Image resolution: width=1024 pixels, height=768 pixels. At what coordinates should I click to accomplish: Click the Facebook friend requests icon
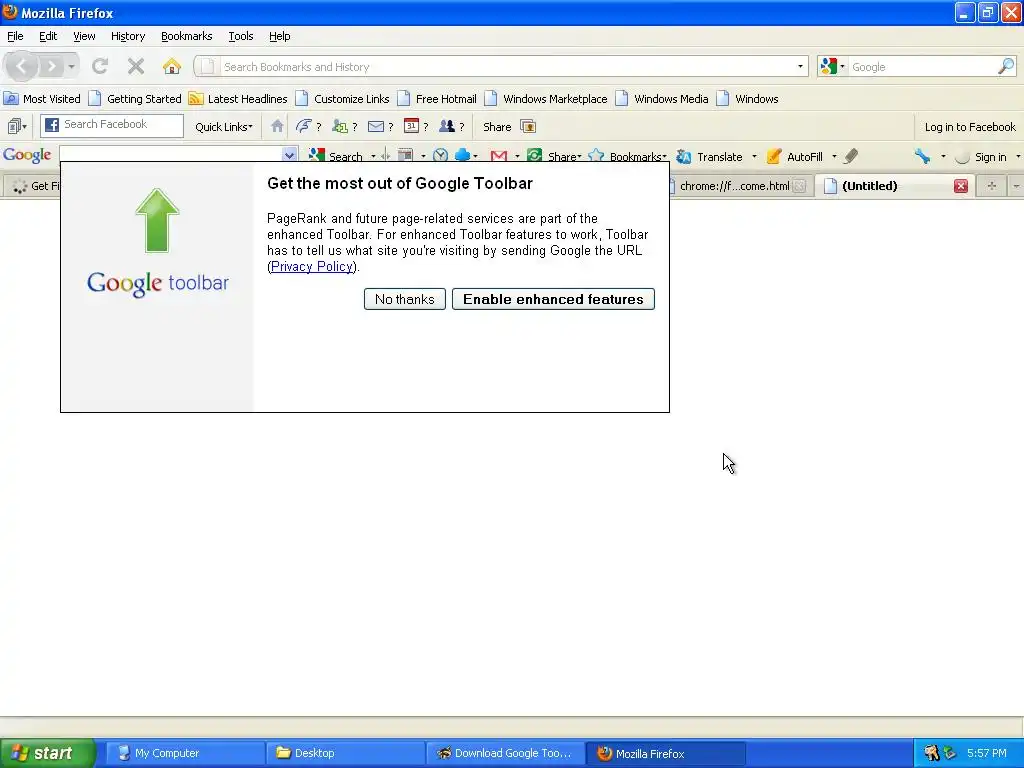[340, 126]
